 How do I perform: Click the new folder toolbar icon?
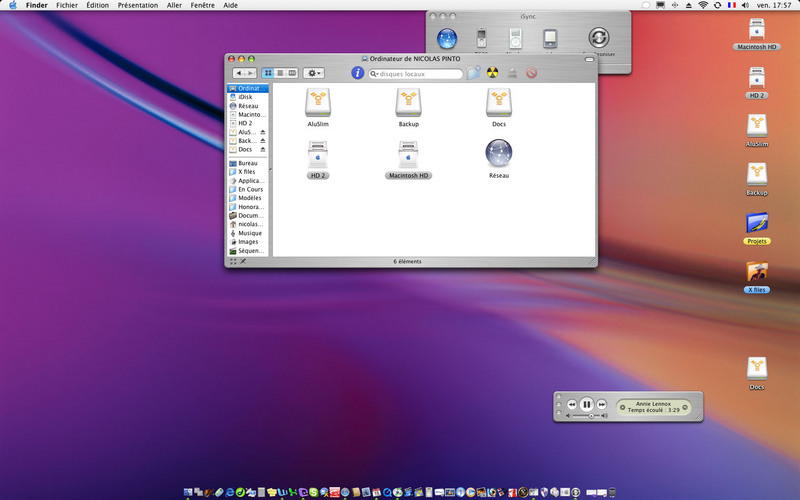point(473,73)
